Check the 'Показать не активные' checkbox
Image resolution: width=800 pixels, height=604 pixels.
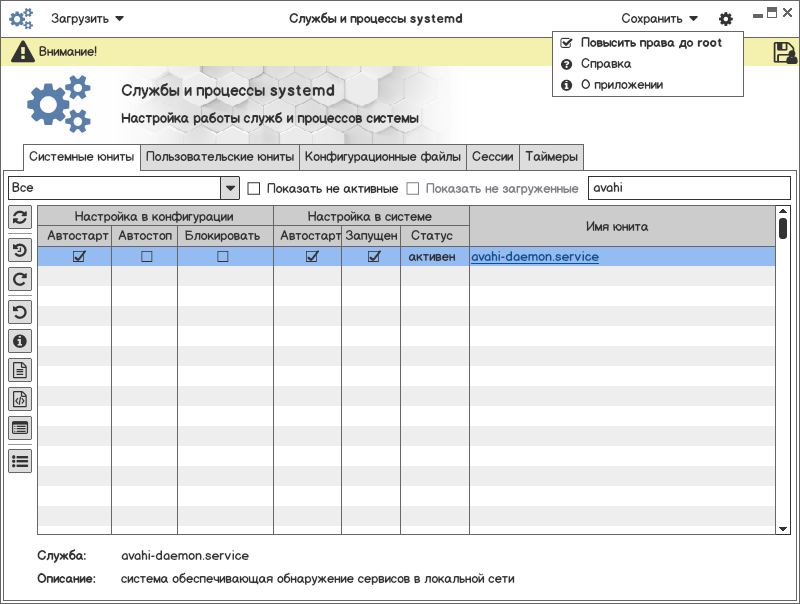tap(254, 189)
